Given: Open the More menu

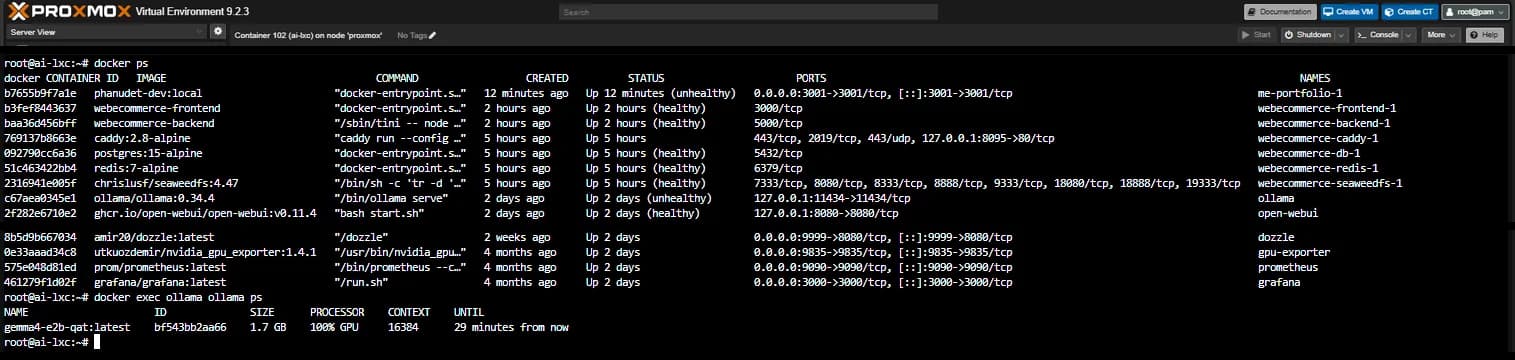Looking at the screenshot, I should 1441,35.
